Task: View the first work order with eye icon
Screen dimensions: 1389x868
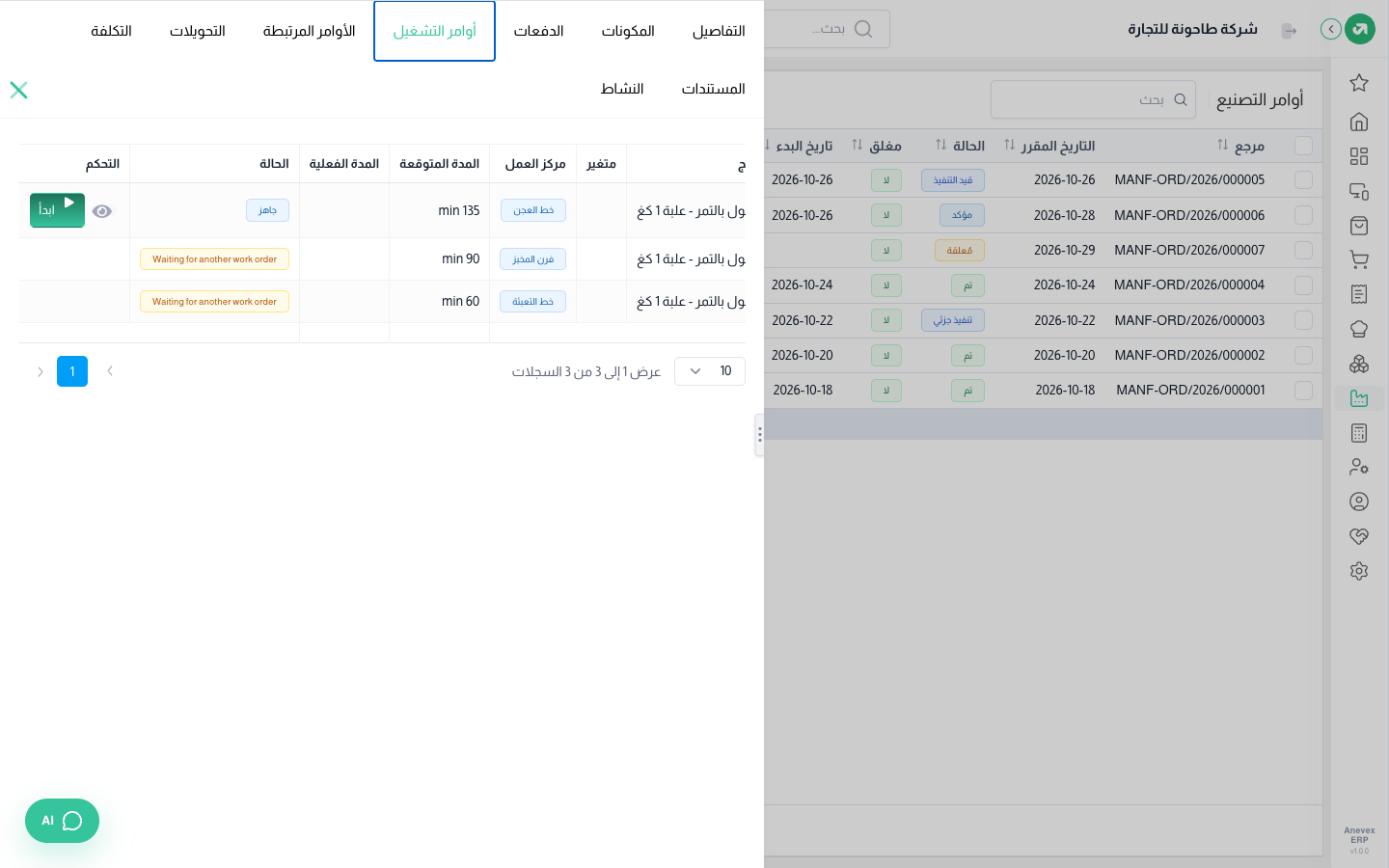Action: pos(102,211)
